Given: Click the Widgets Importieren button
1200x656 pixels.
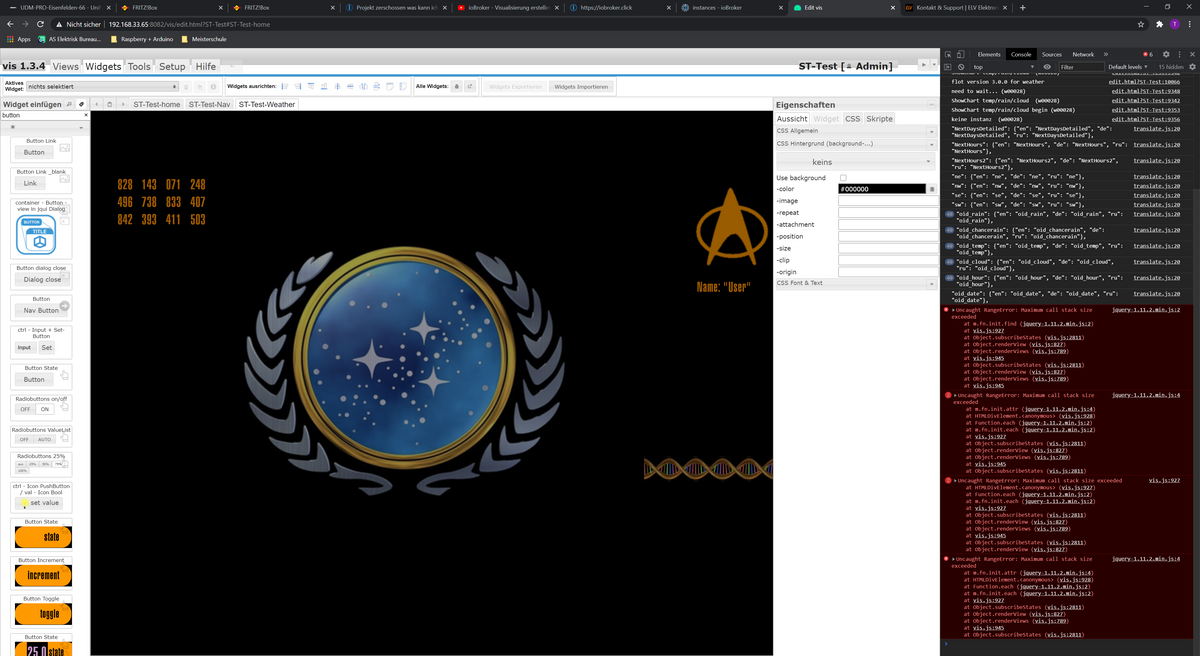Looking at the screenshot, I should (x=580, y=87).
